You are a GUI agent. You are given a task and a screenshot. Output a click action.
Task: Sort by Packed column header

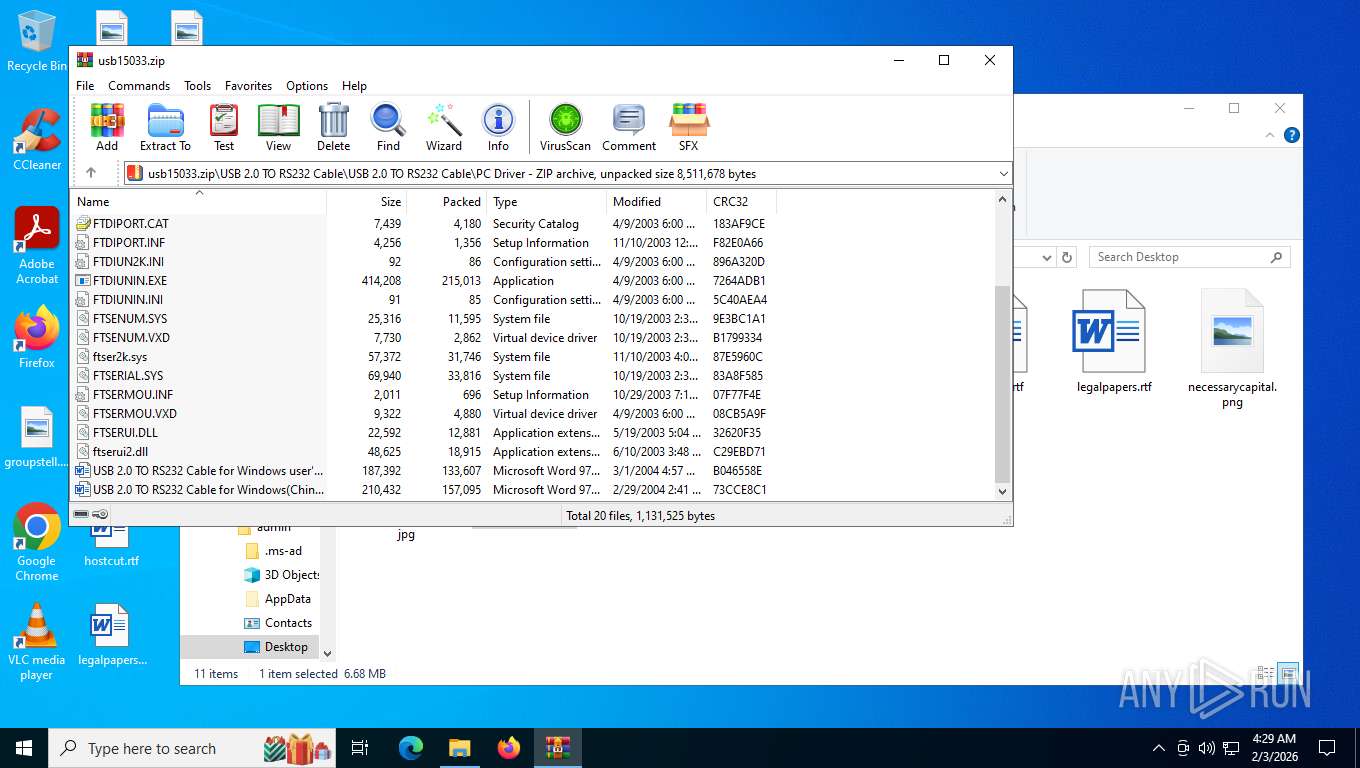[447, 201]
